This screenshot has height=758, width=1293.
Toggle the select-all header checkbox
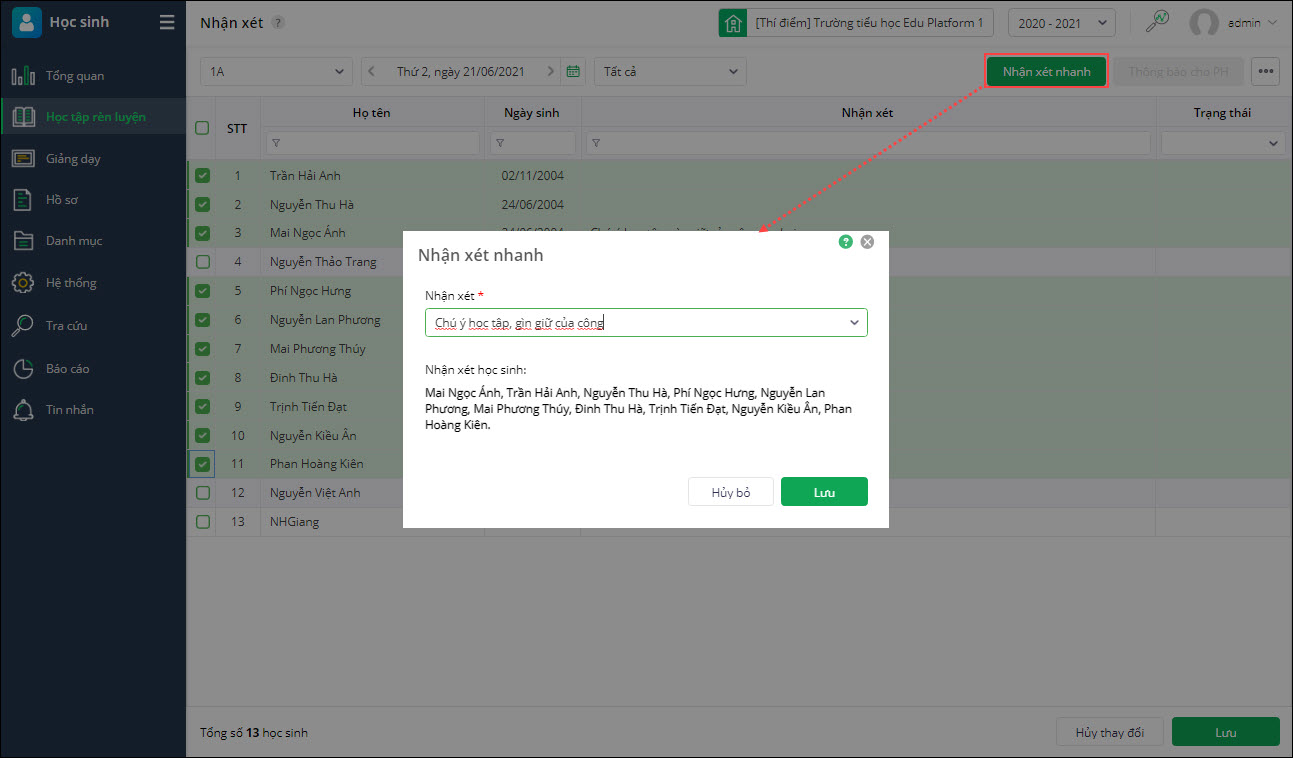(202, 128)
